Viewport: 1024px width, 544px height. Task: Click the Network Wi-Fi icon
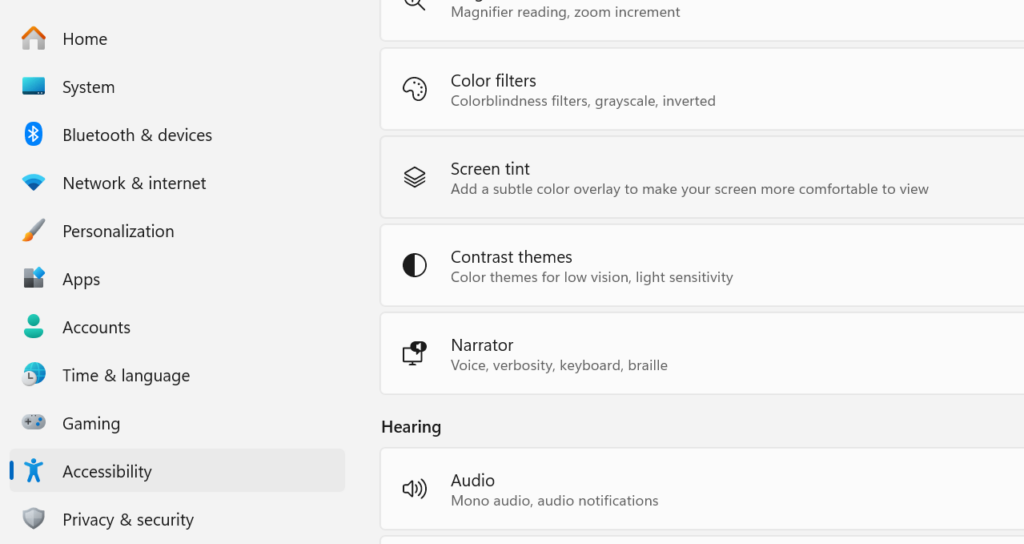[x=33, y=183]
